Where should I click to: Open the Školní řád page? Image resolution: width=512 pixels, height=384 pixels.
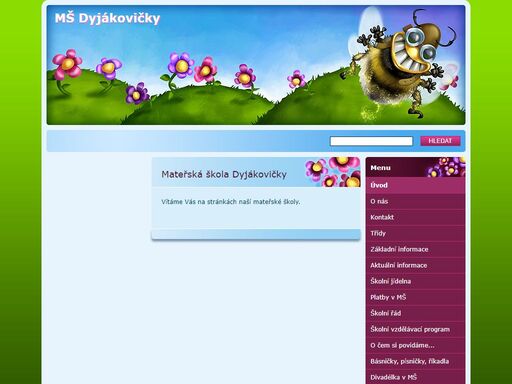(x=415, y=313)
